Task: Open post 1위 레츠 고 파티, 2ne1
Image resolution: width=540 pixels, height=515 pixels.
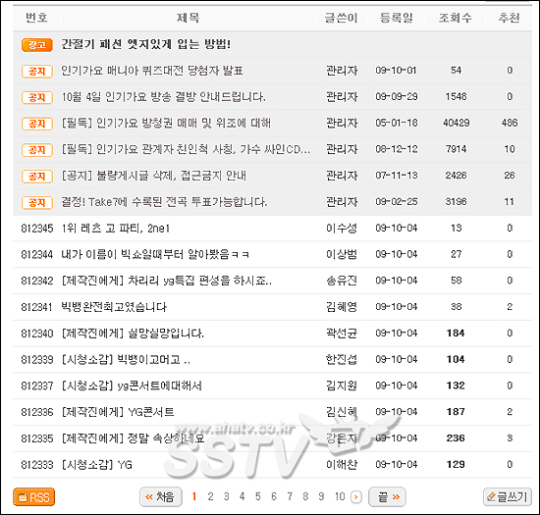Action: pos(115,228)
